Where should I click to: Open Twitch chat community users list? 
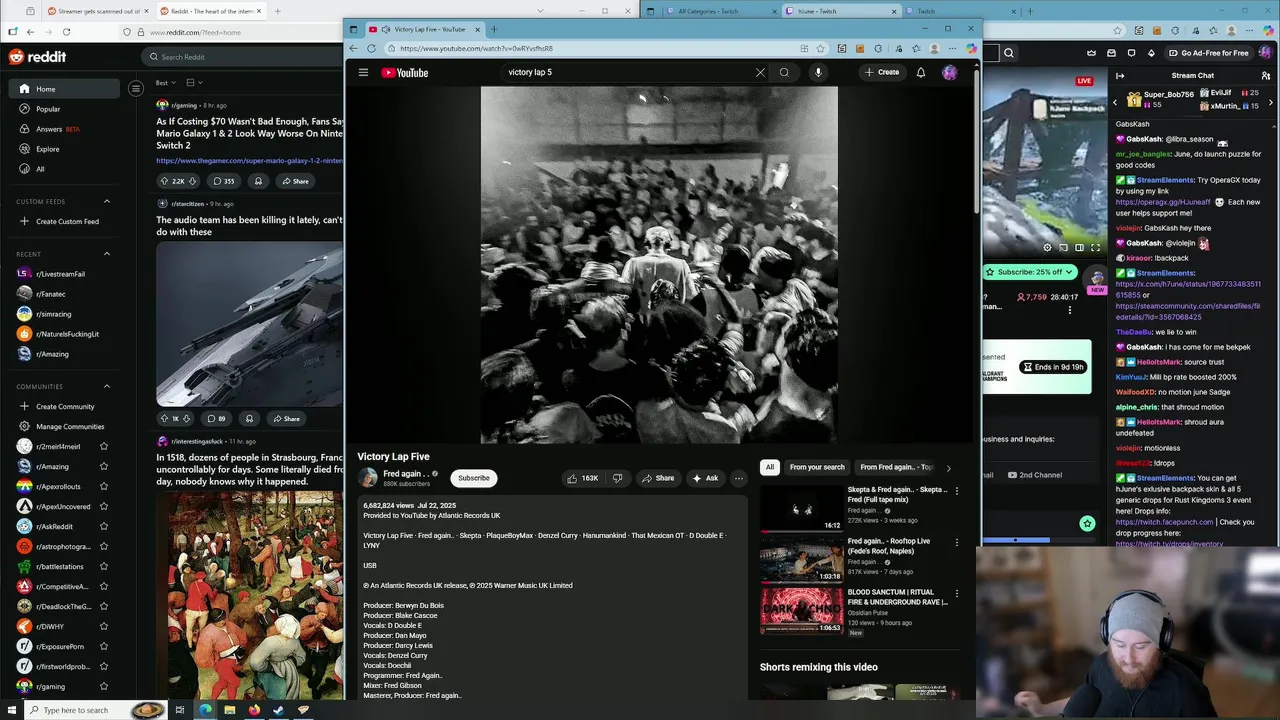coord(1266,75)
